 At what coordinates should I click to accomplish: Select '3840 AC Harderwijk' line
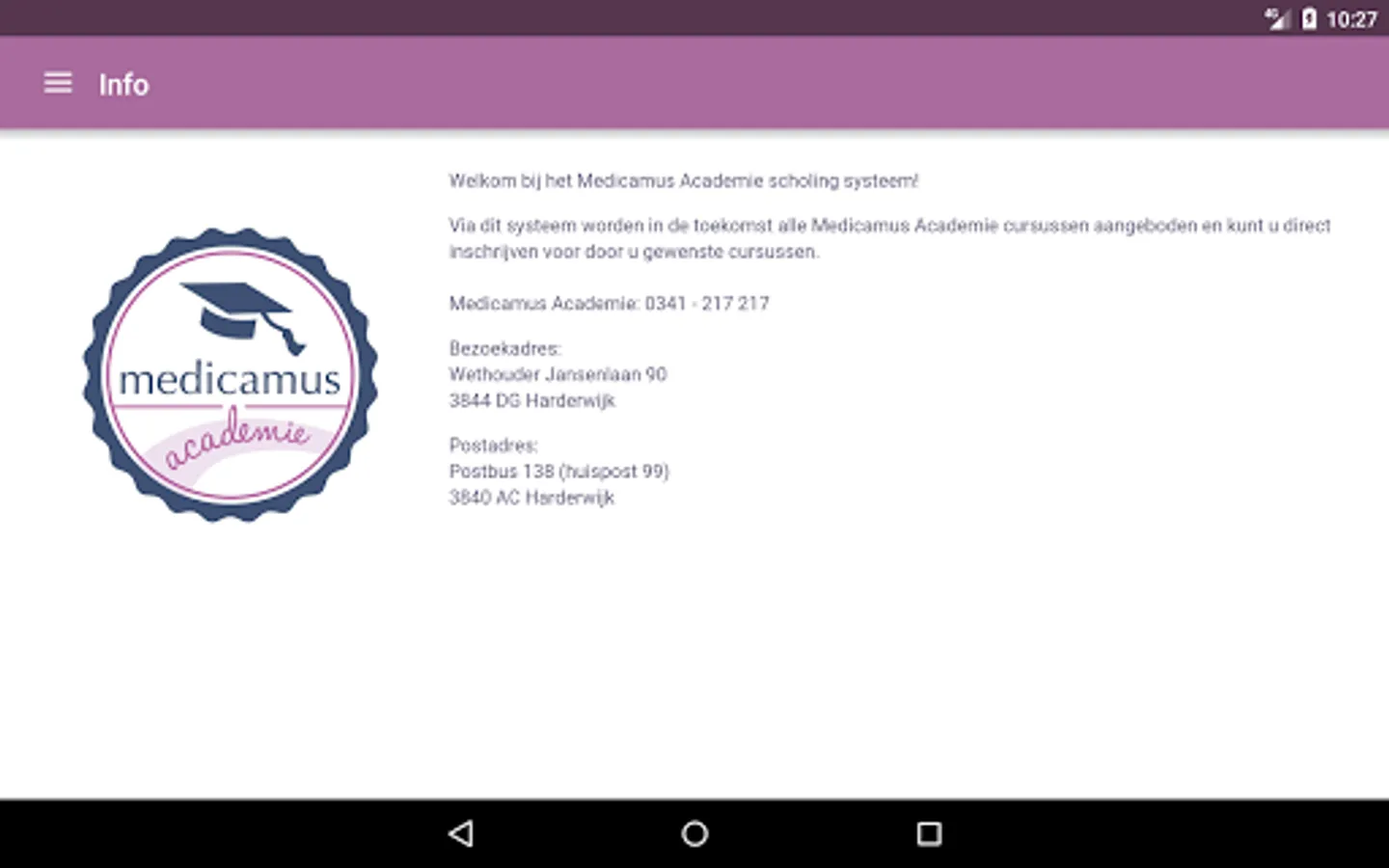coord(531,498)
